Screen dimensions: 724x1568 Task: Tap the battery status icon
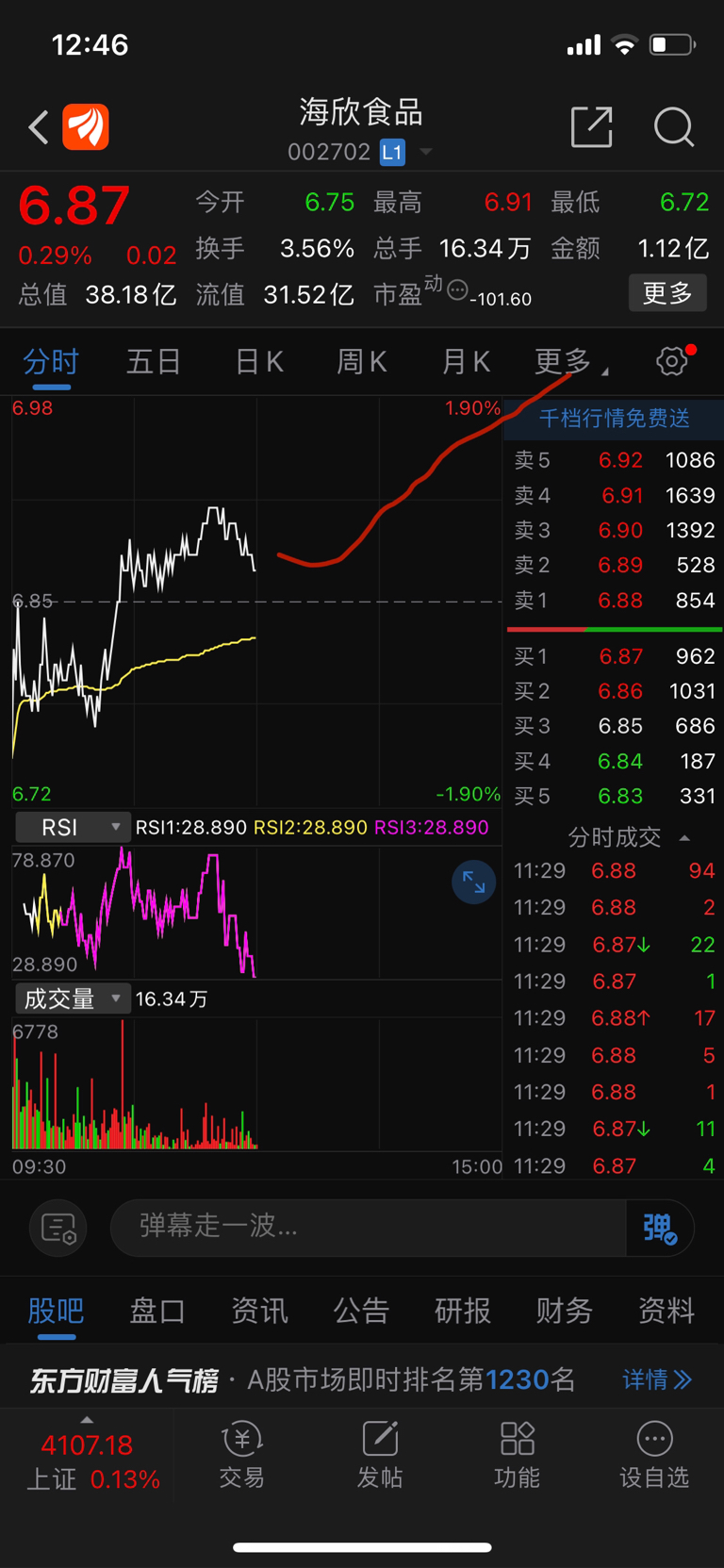pyautogui.click(x=673, y=44)
